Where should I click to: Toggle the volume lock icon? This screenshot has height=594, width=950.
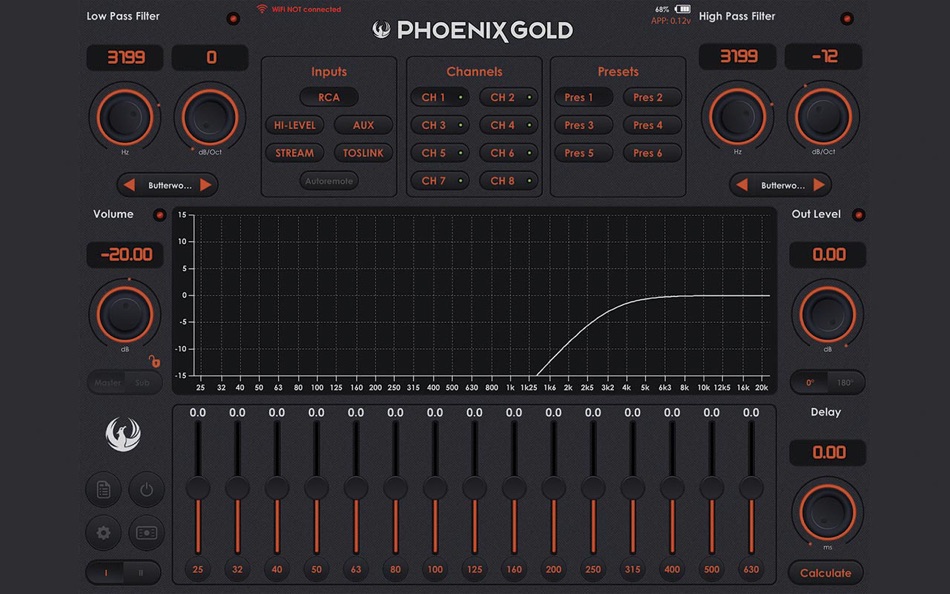point(154,361)
